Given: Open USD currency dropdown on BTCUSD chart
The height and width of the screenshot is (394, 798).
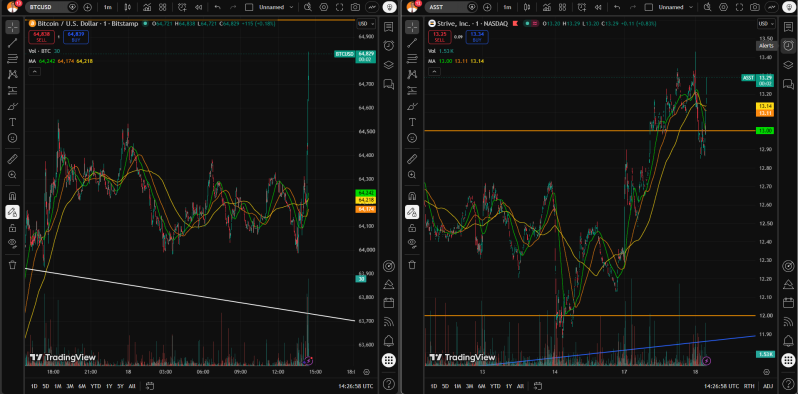Looking at the screenshot, I should (x=366, y=24).
